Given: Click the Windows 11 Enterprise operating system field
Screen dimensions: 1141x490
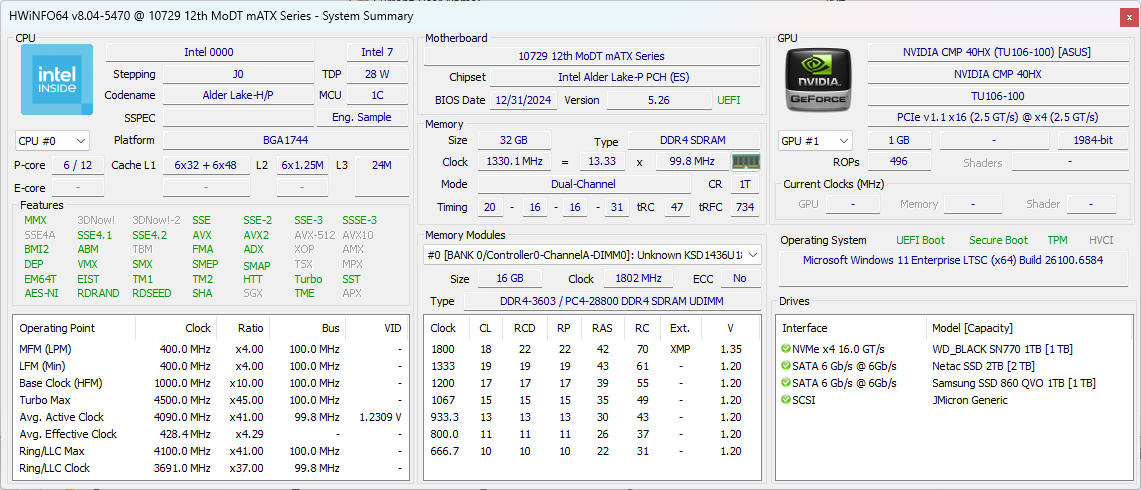Looking at the screenshot, I should (953, 260).
